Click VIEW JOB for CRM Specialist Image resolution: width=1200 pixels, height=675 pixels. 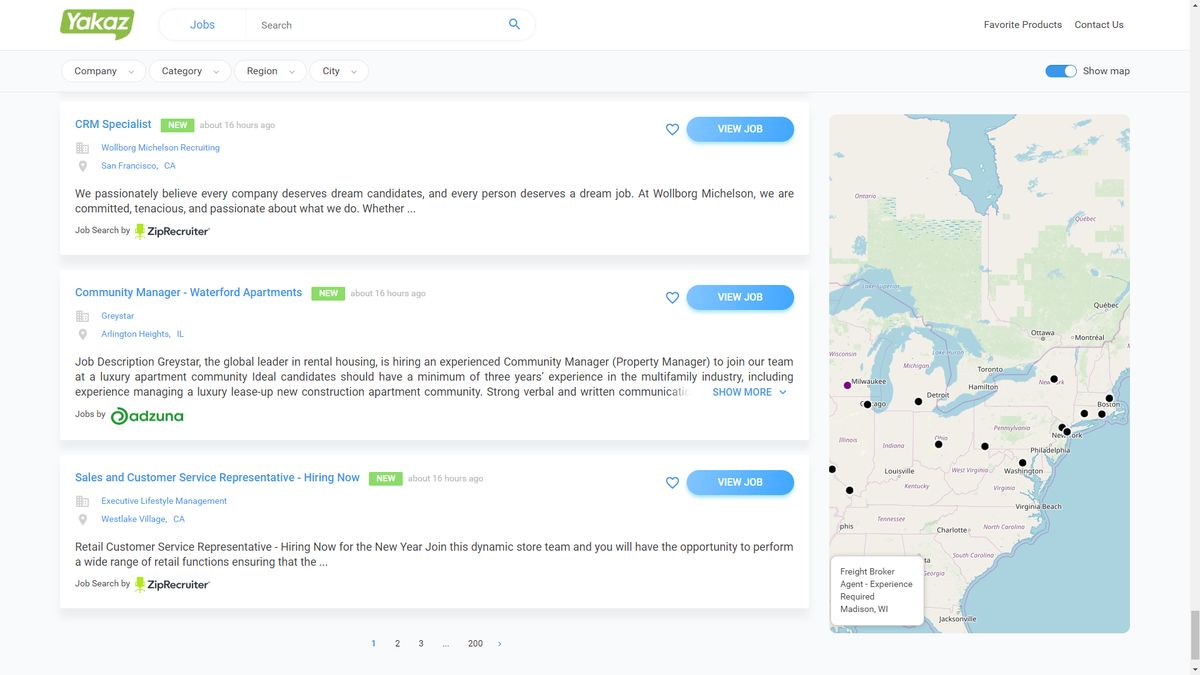pyautogui.click(x=740, y=129)
